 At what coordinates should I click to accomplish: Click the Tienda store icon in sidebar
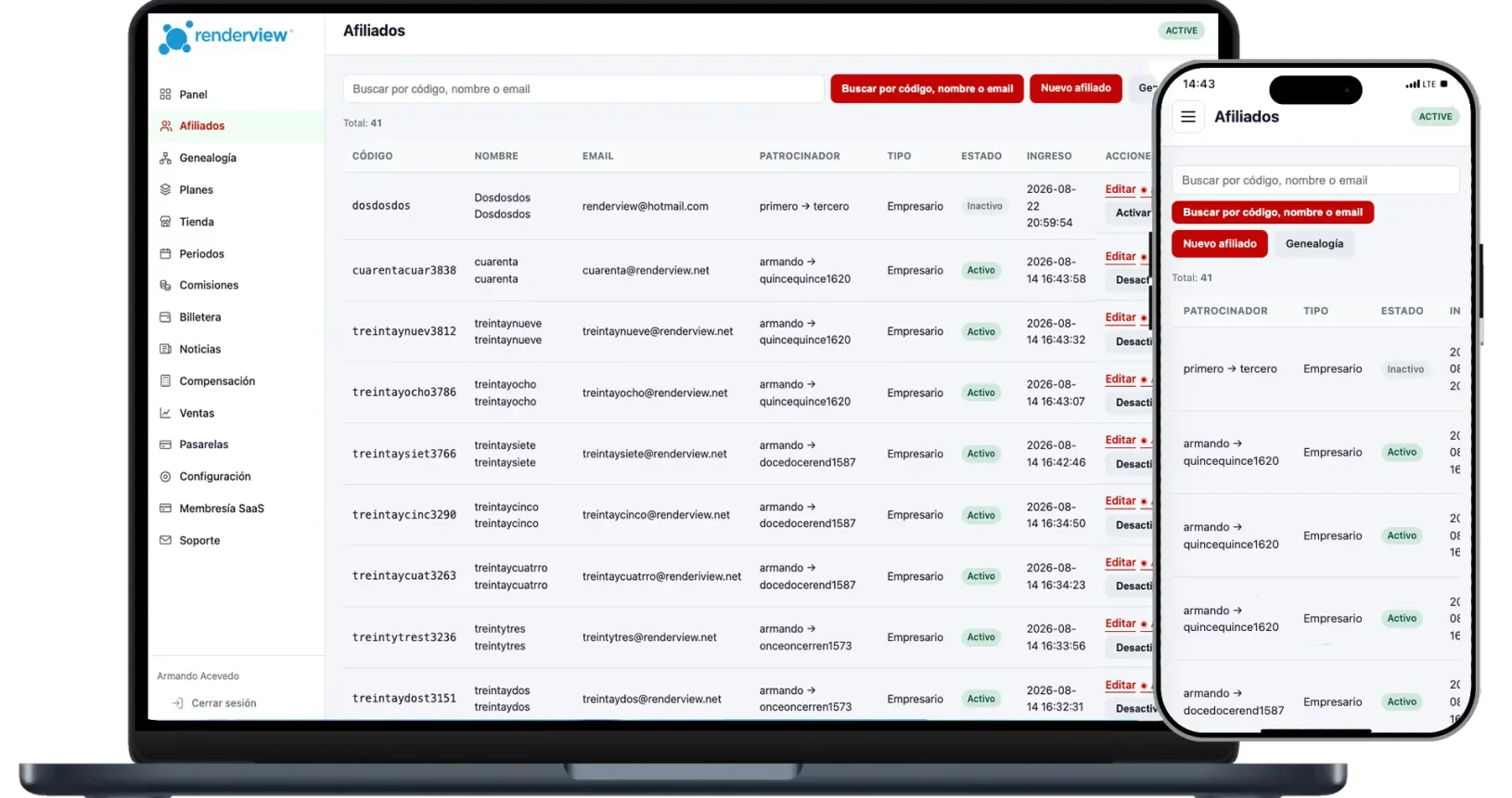[165, 222]
